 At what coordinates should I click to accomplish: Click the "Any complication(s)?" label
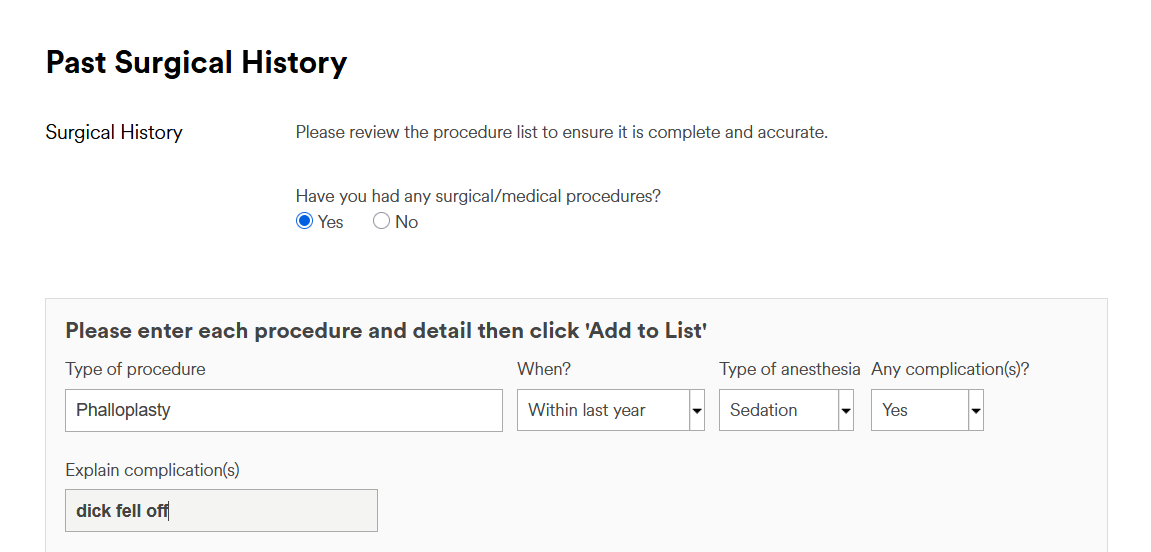pyautogui.click(x=950, y=369)
